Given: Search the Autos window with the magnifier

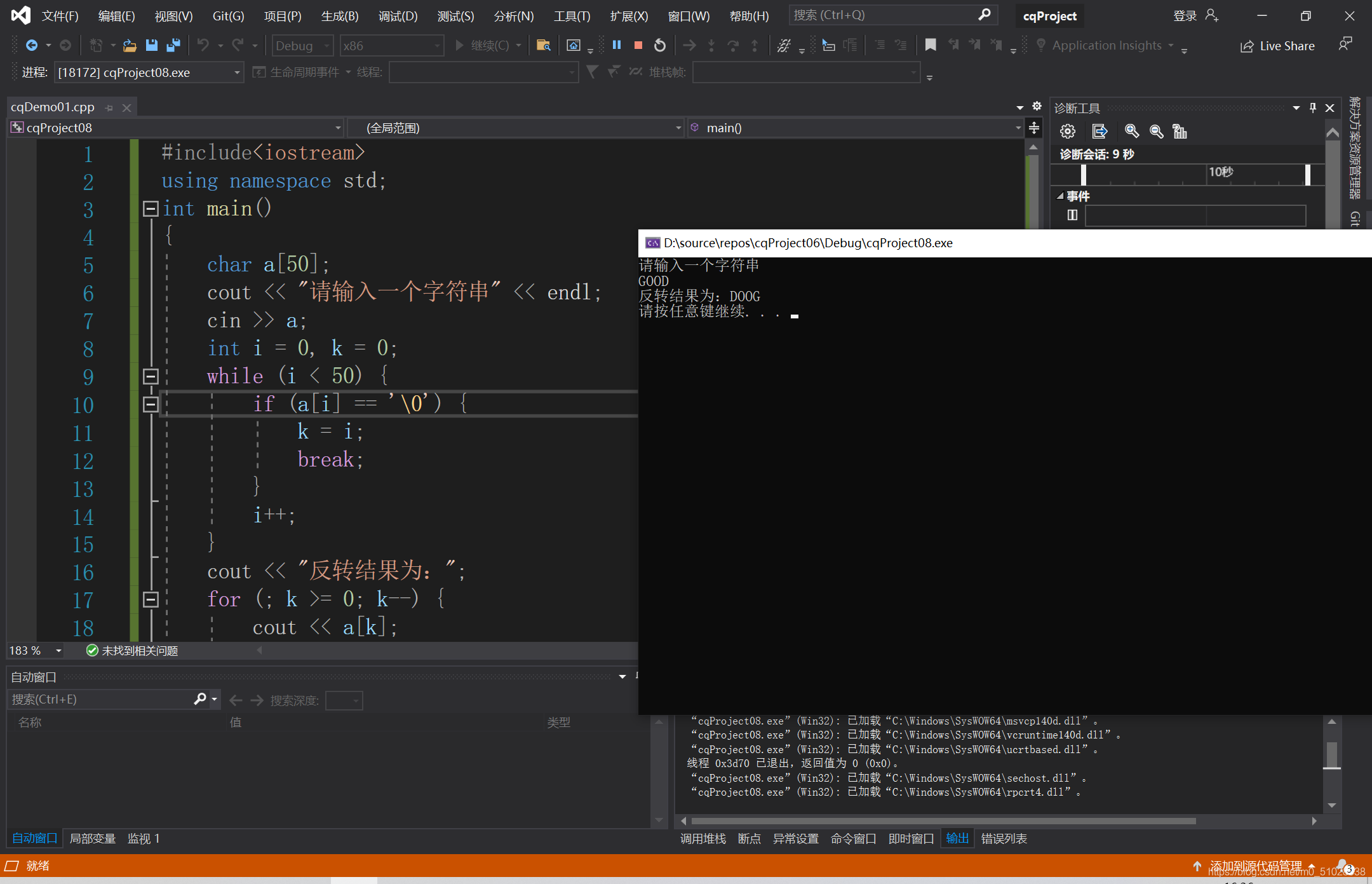Looking at the screenshot, I should (x=200, y=699).
